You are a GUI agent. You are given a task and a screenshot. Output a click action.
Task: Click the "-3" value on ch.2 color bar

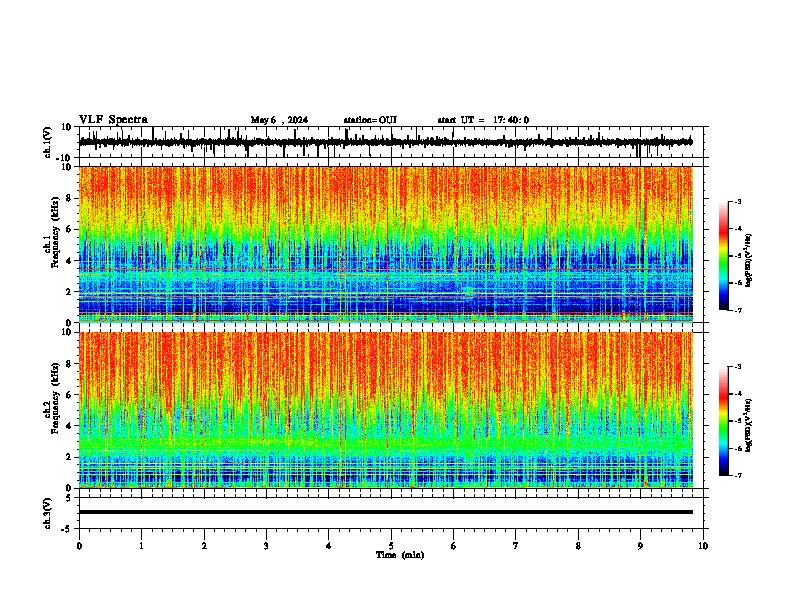(x=738, y=367)
